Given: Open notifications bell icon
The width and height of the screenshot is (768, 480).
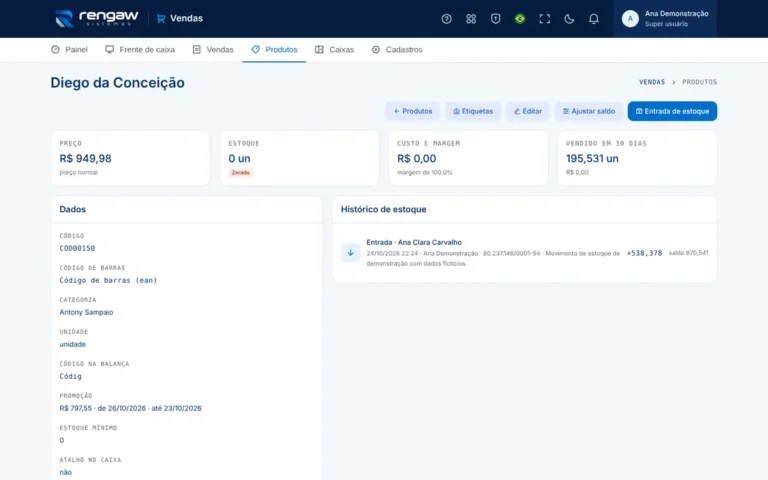Looking at the screenshot, I should coord(593,19).
